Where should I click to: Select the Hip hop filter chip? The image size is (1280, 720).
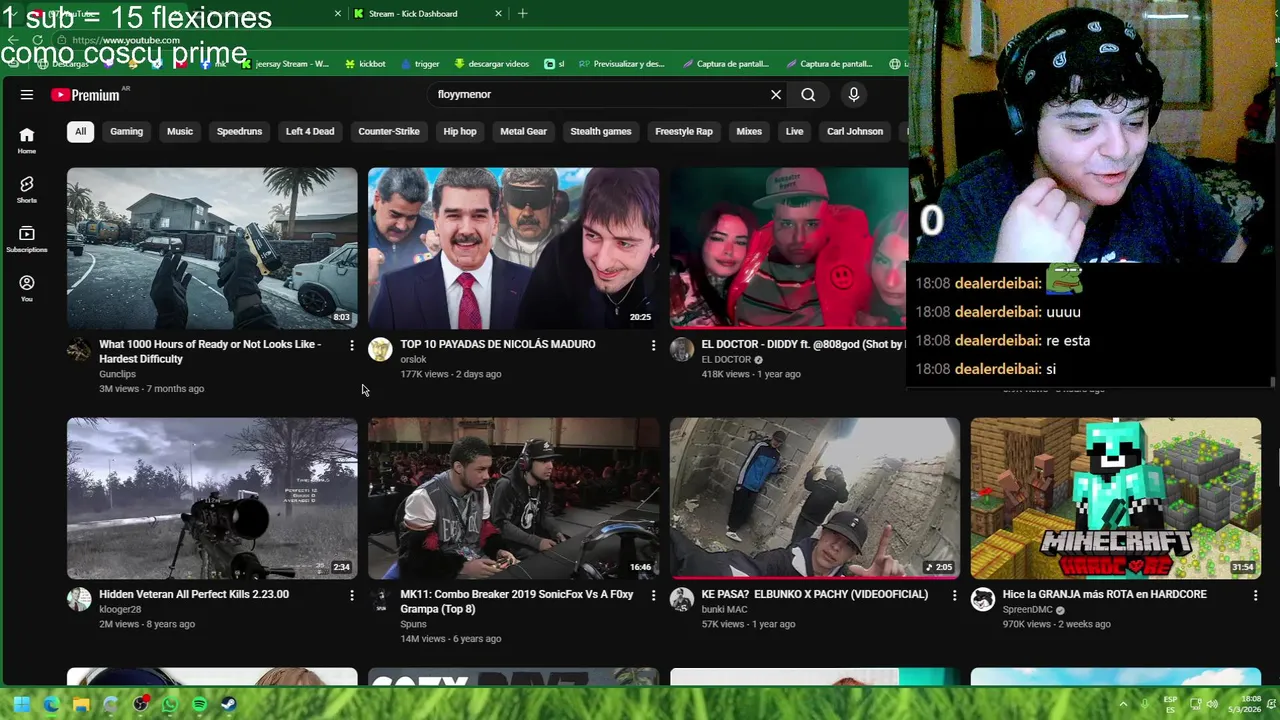(x=460, y=131)
